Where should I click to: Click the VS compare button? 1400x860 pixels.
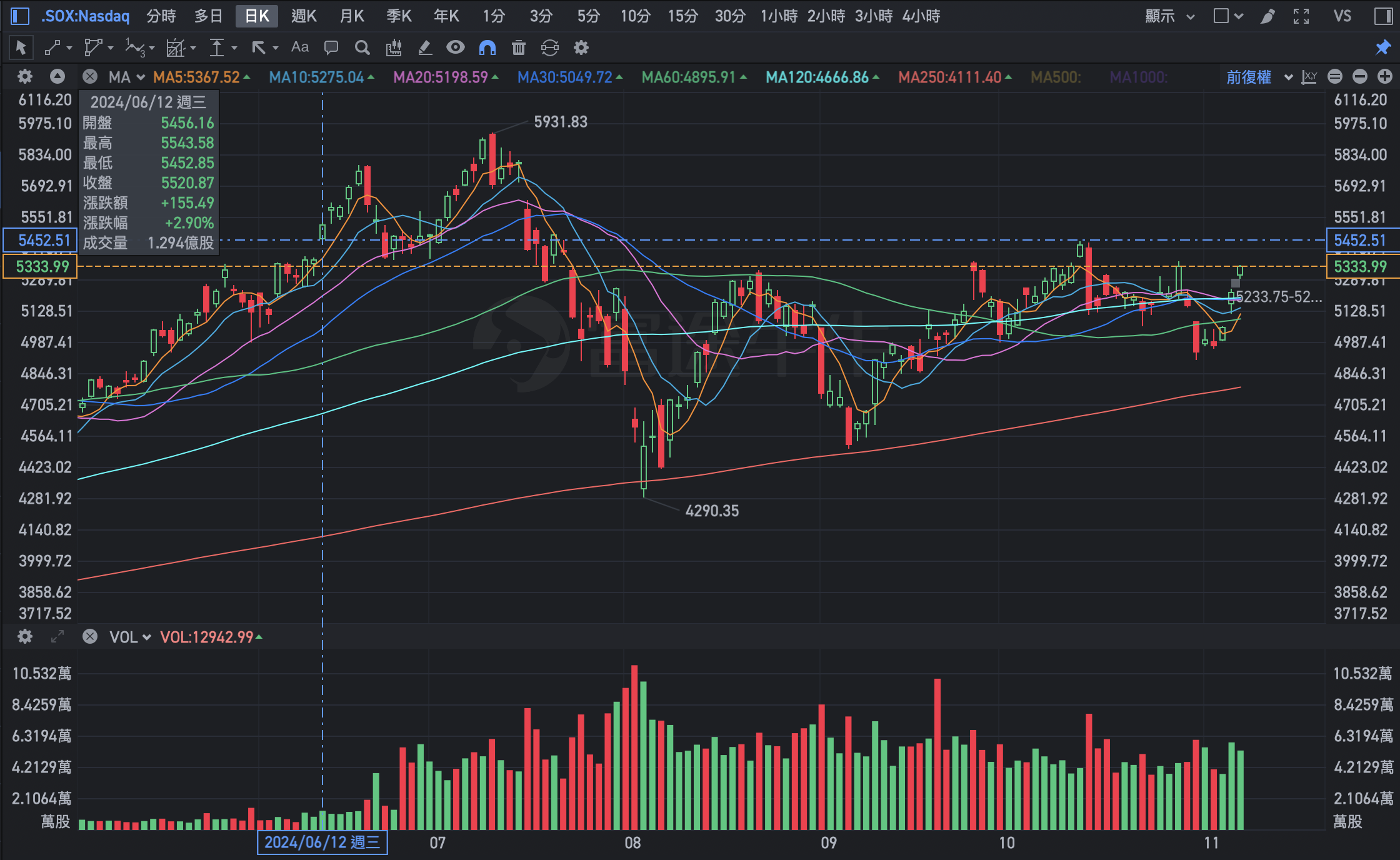tap(1342, 16)
